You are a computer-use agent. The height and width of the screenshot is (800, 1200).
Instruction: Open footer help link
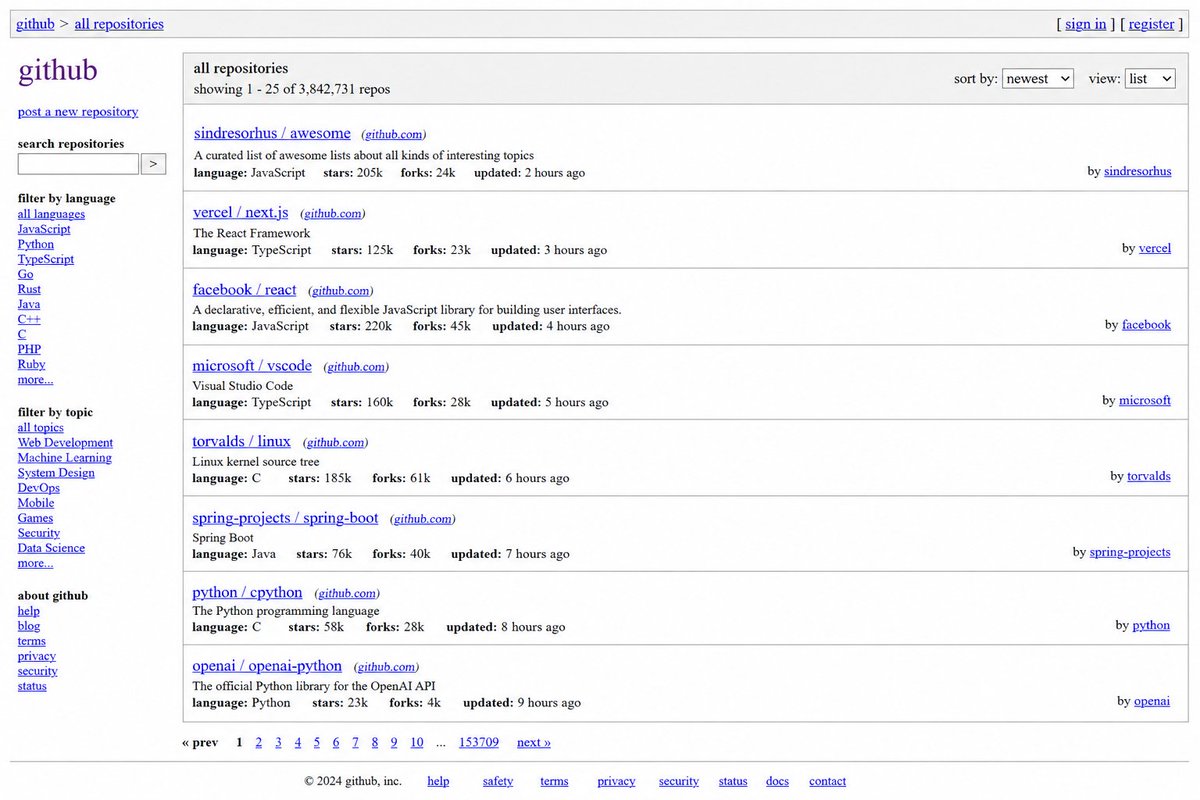(x=438, y=781)
